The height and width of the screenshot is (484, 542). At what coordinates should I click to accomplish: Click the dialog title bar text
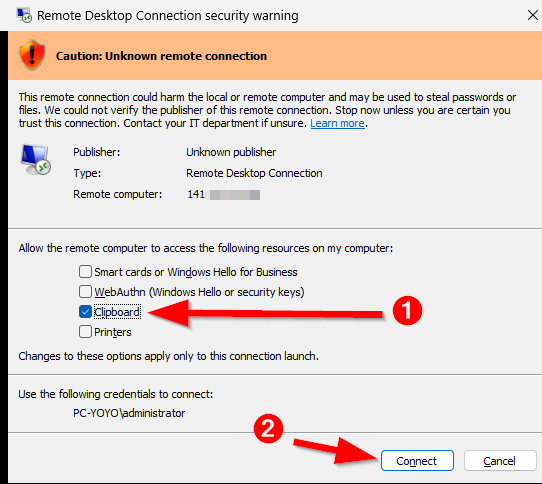(x=168, y=16)
